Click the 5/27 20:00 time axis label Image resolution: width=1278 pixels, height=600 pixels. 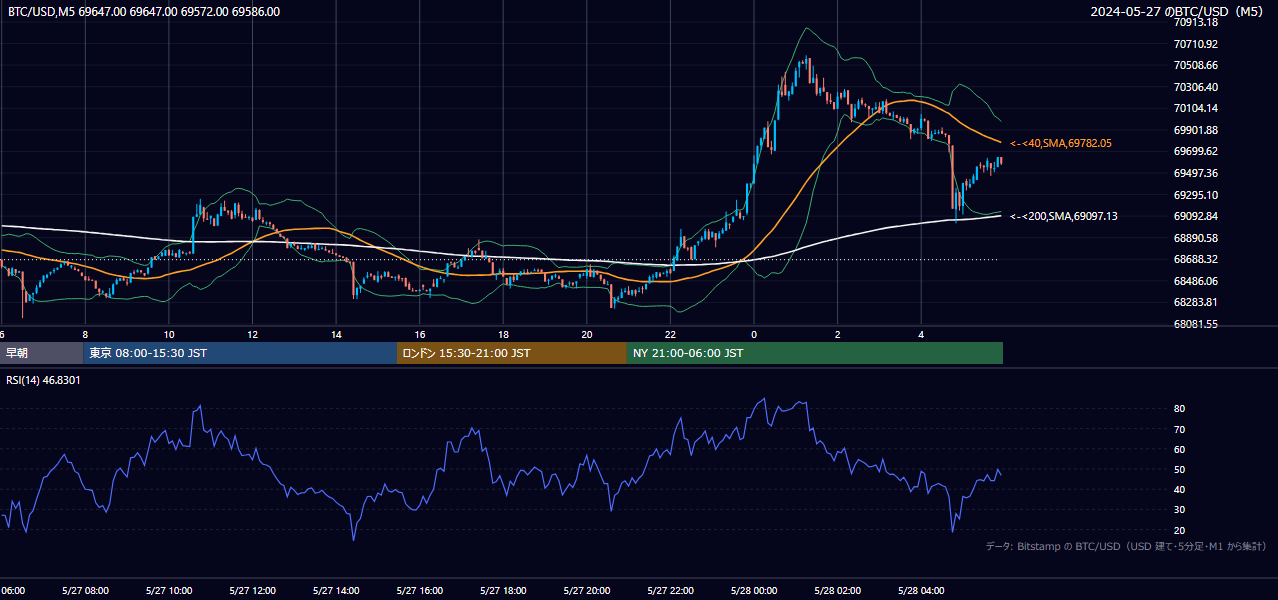point(586,591)
